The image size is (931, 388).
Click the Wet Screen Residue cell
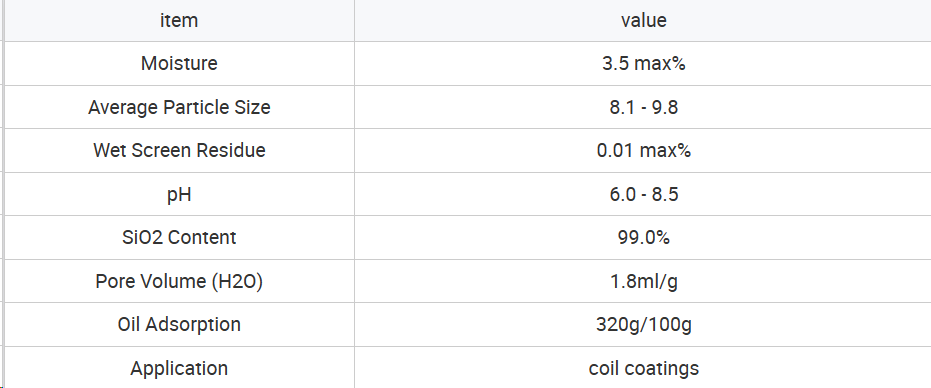coord(179,150)
